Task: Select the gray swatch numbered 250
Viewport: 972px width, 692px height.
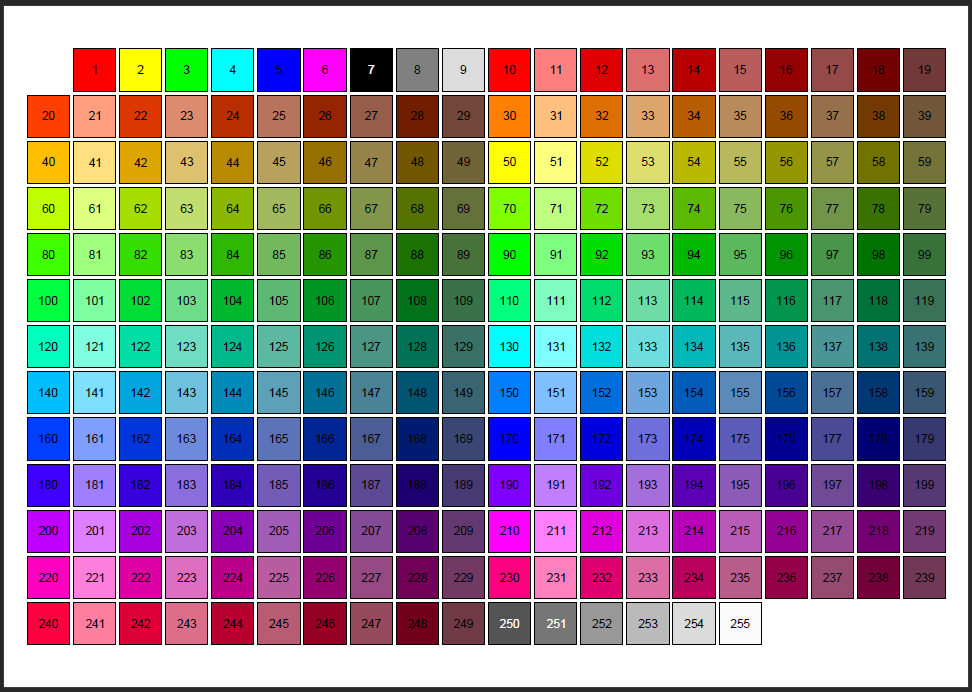Action: click(x=509, y=622)
